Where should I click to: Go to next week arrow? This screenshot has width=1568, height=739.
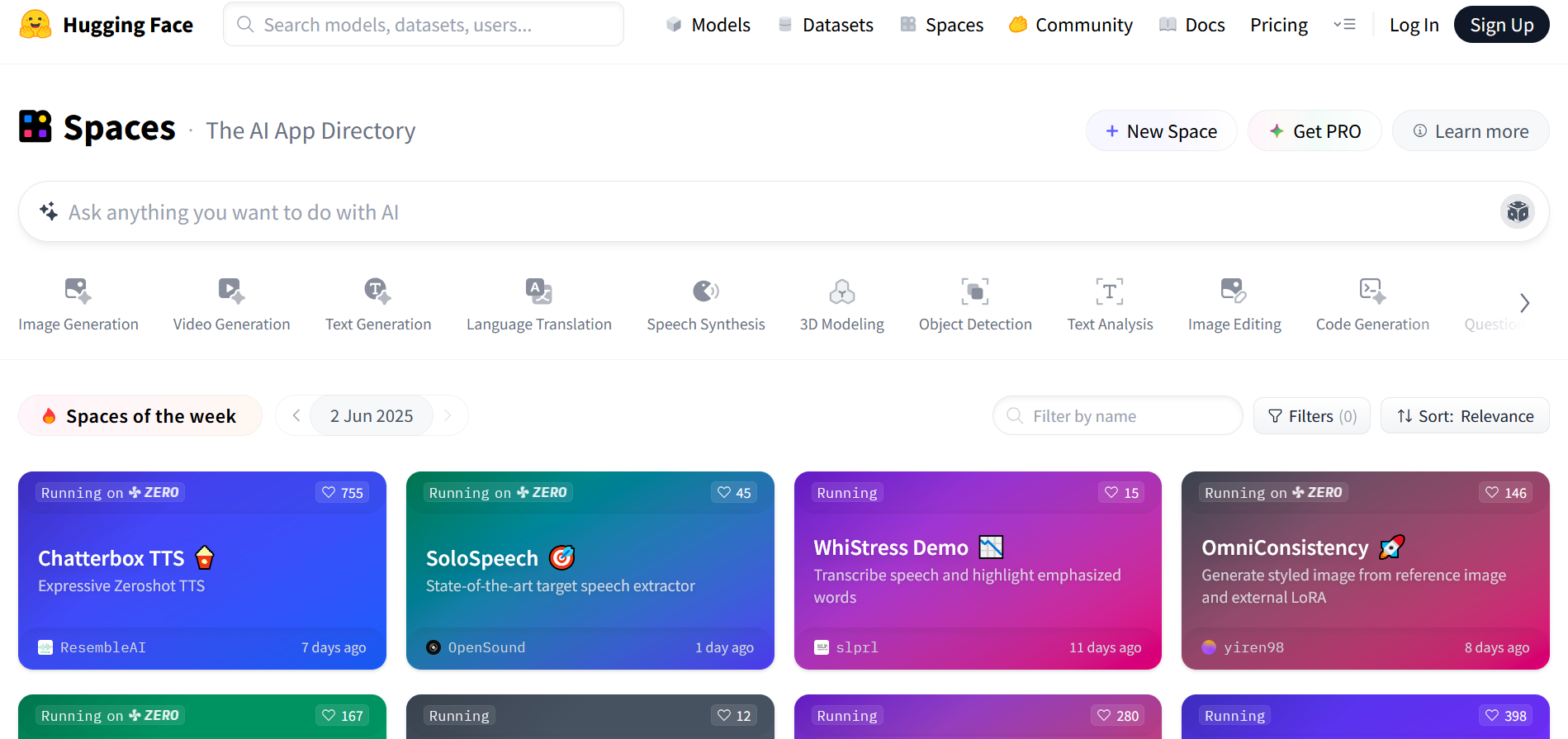448,415
